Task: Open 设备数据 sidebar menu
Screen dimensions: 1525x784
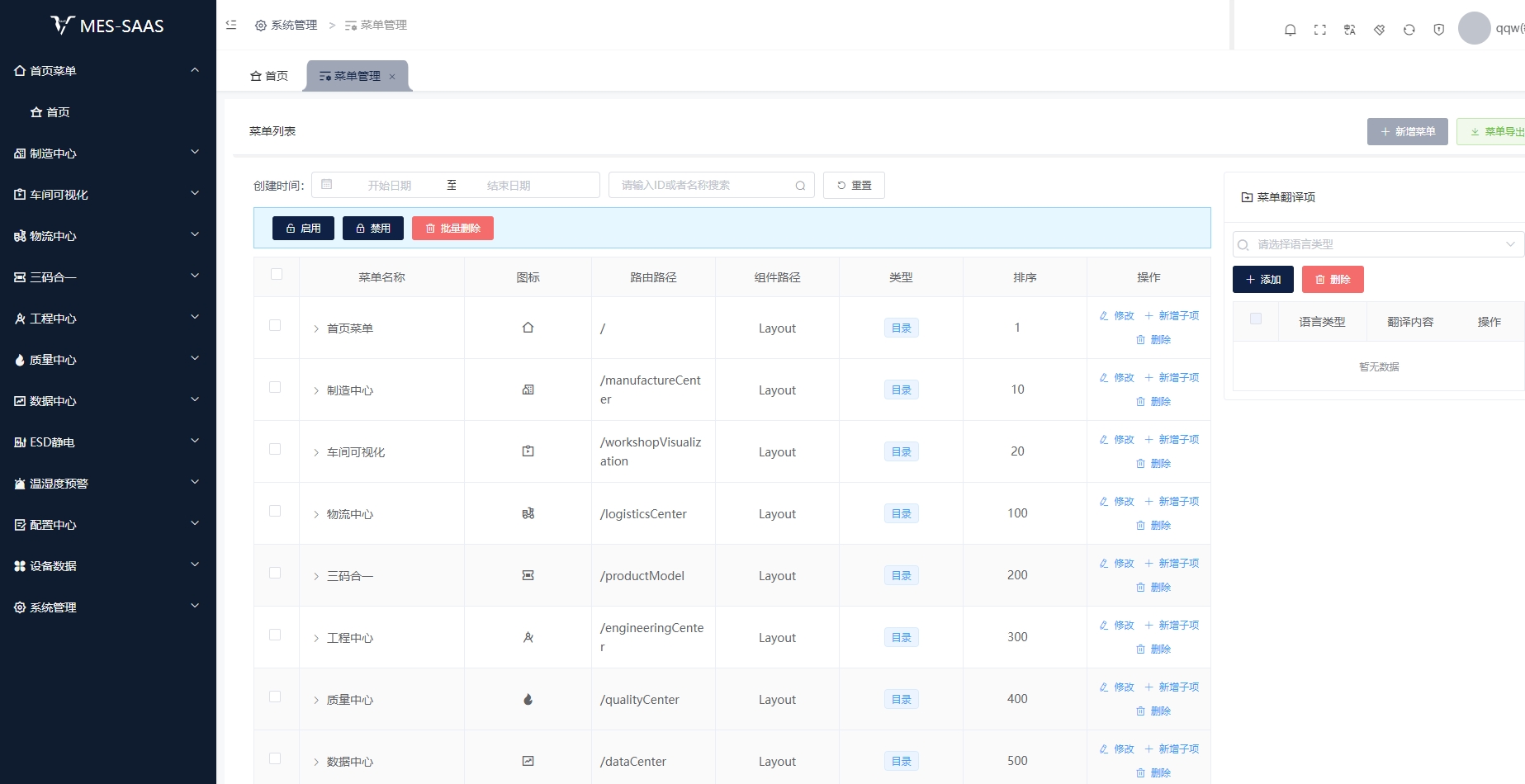Action: (x=108, y=566)
